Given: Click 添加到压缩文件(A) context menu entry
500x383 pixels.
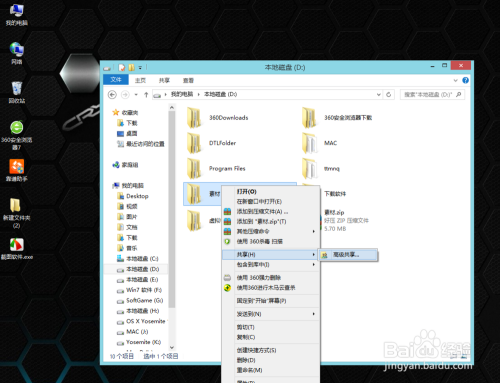Looking at the screenshot, I should [270, 212].
